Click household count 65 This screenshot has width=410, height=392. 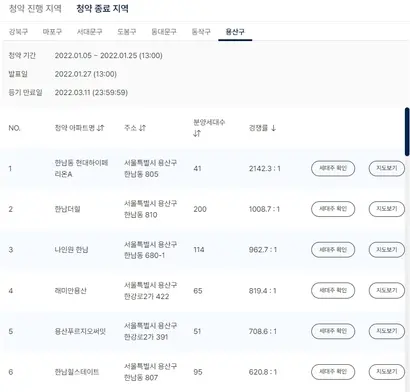coord(198,291)
